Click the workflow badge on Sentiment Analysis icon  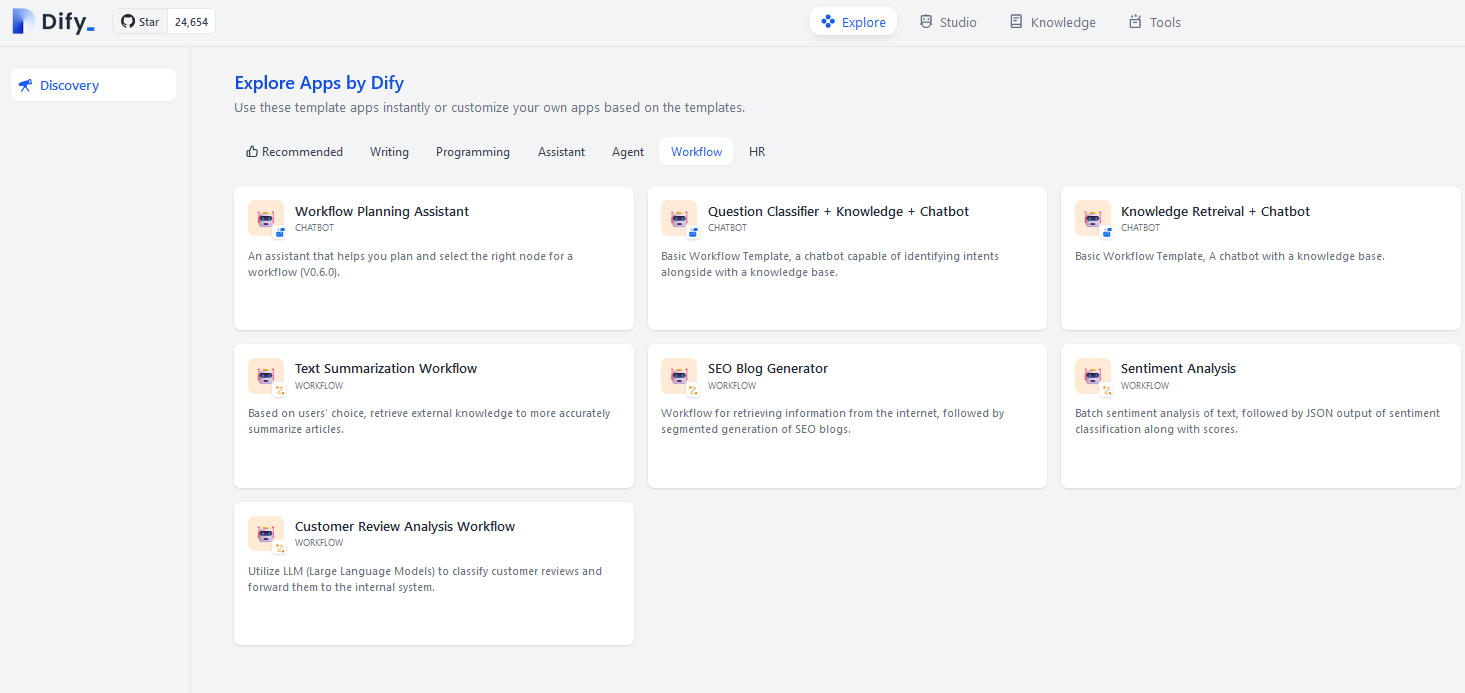point(1107,390)
